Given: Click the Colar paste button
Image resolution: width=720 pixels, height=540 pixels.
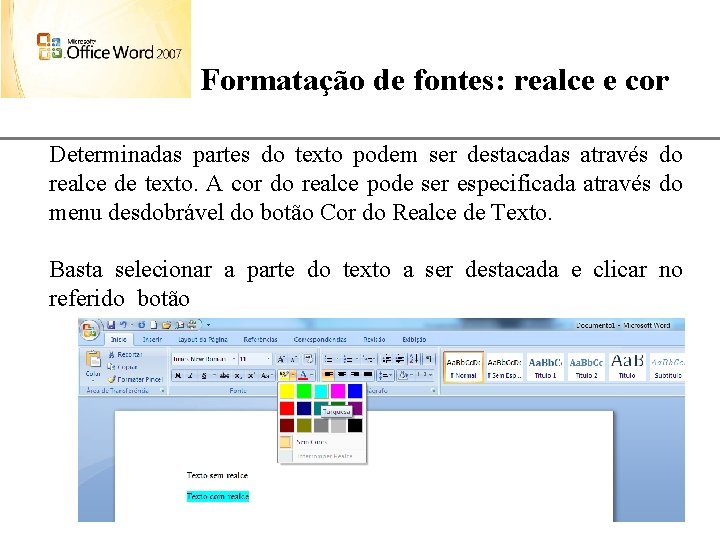Looking at the screenshot, I should coord(93,365).
